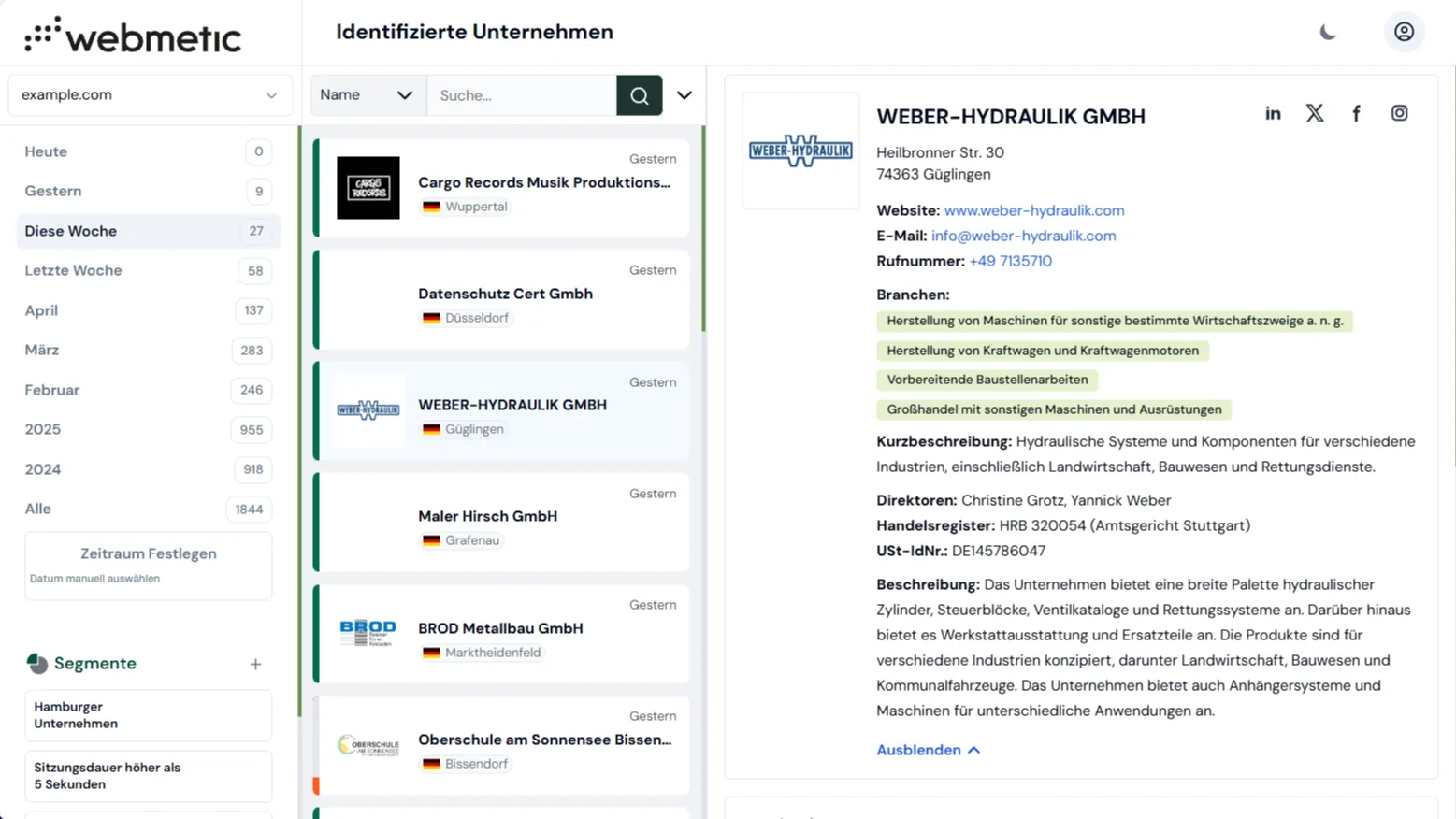Image resolution: width=1456 pixels, height=819 pixels.
Task: Open WEBER-HYDRAULIK's X profile icon
Action: coord(1315,113)
